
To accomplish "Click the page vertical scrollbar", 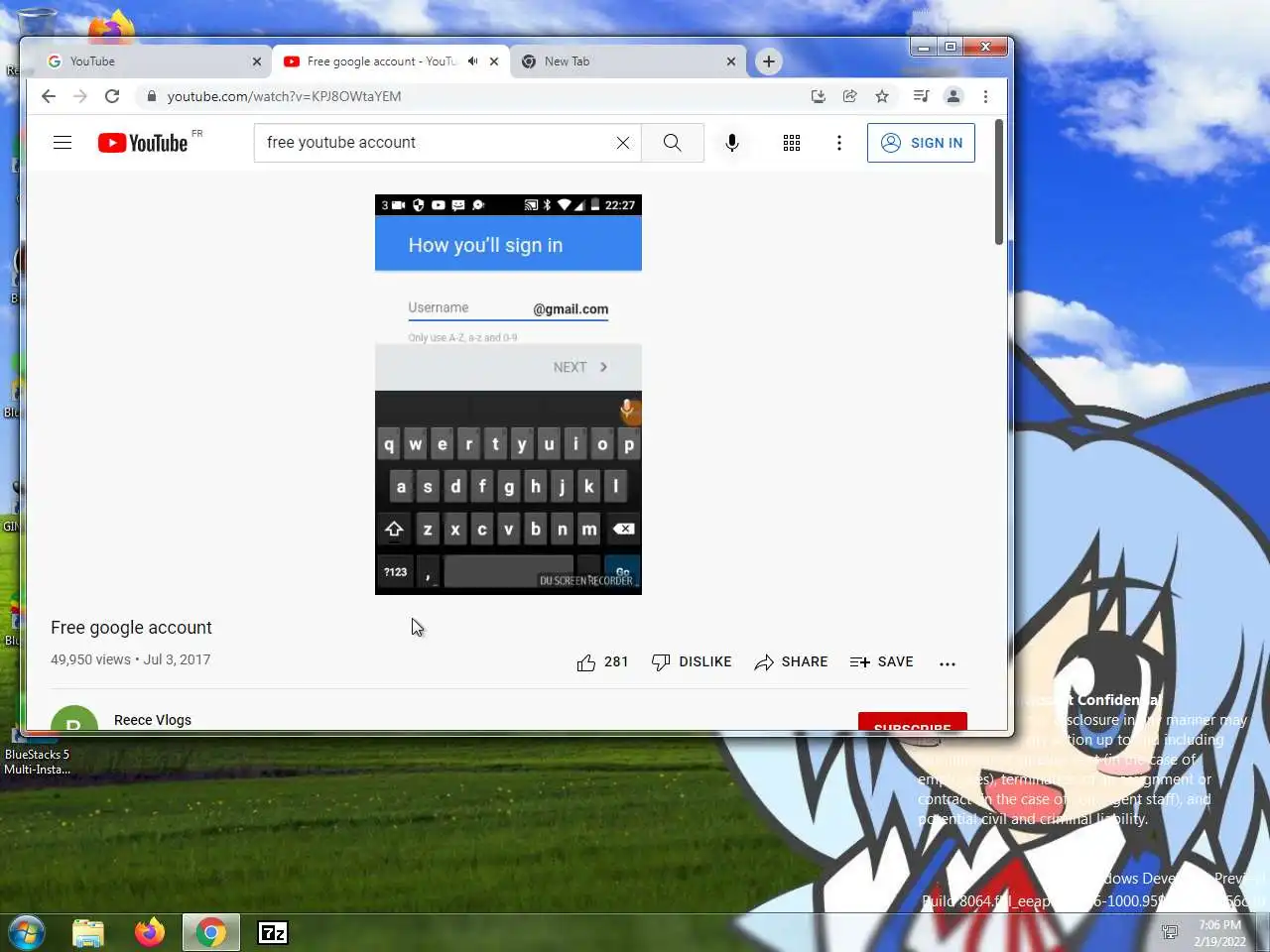I will click(999, 182).
